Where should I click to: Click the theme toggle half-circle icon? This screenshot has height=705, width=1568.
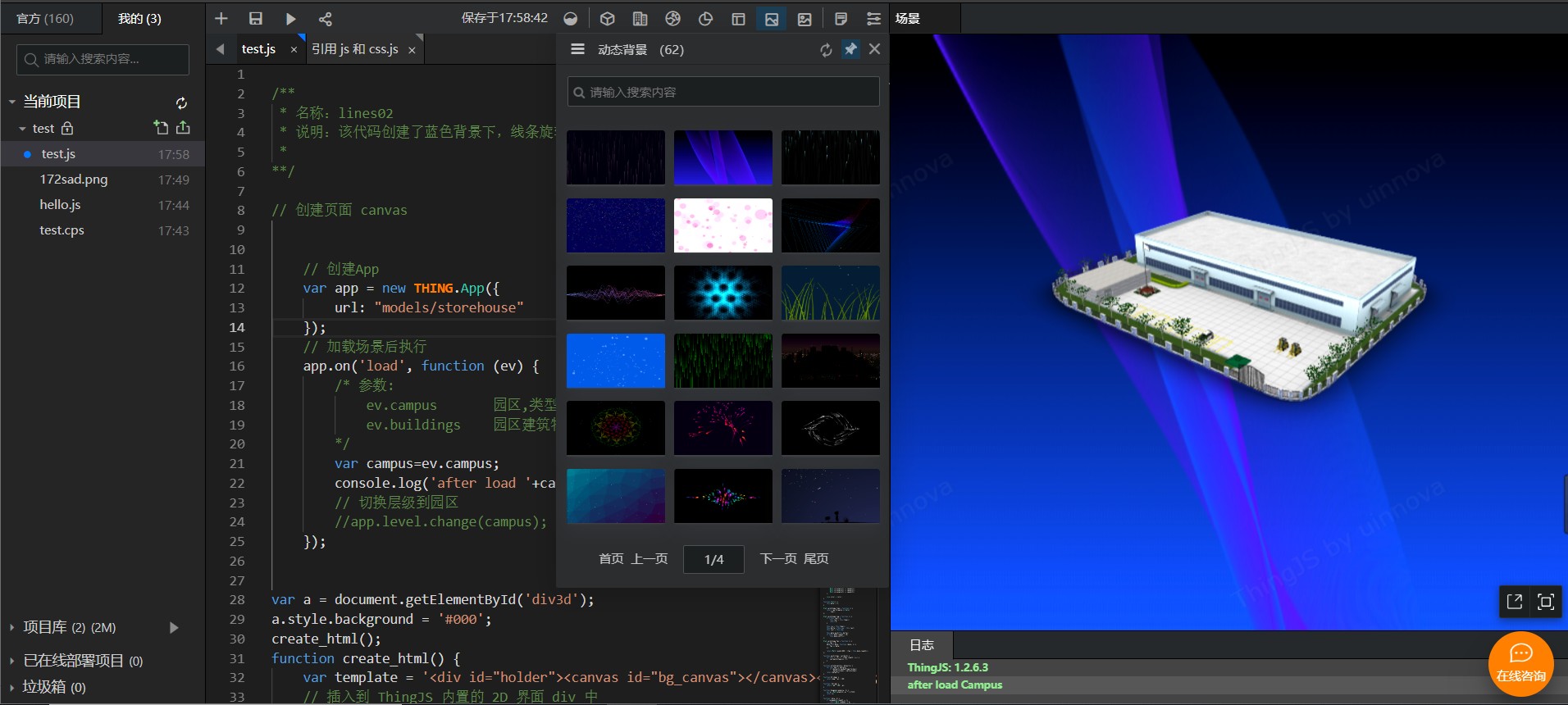[571, 18]
